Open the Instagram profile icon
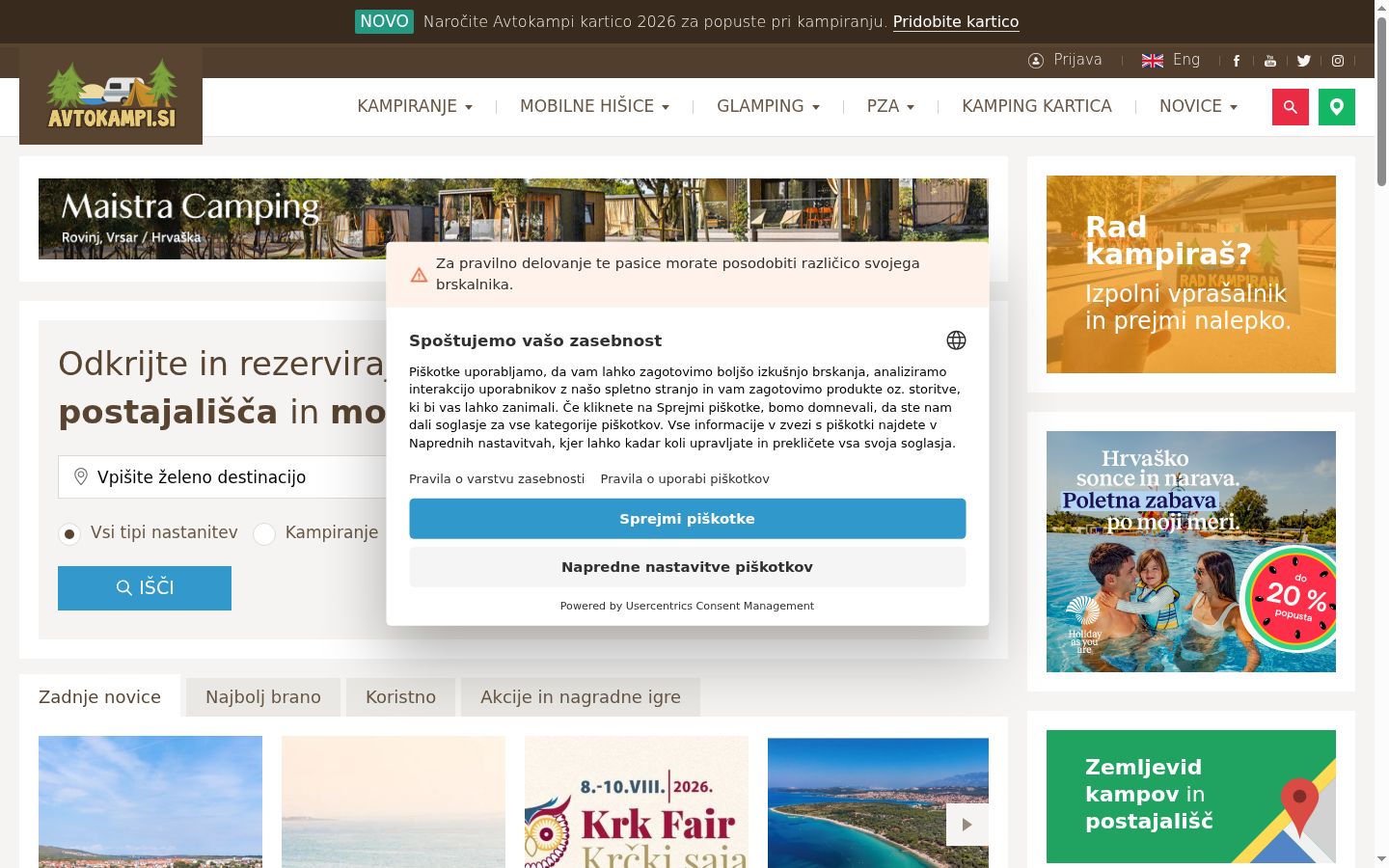The height and width of the screenshot is (868, 1389). (1338, 61)
